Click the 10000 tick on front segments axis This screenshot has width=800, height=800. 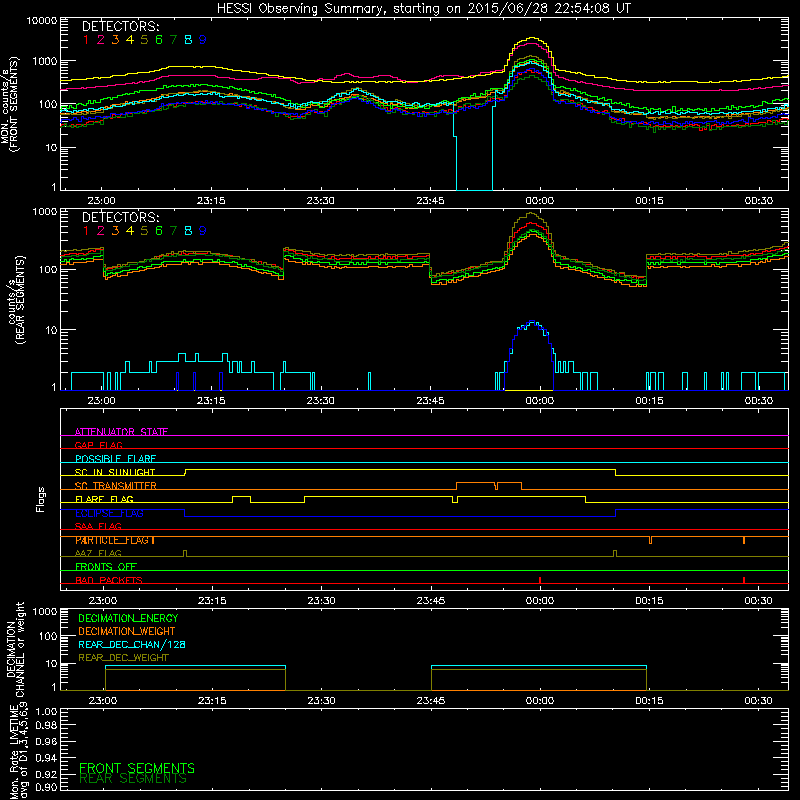(x=41, y=21)
